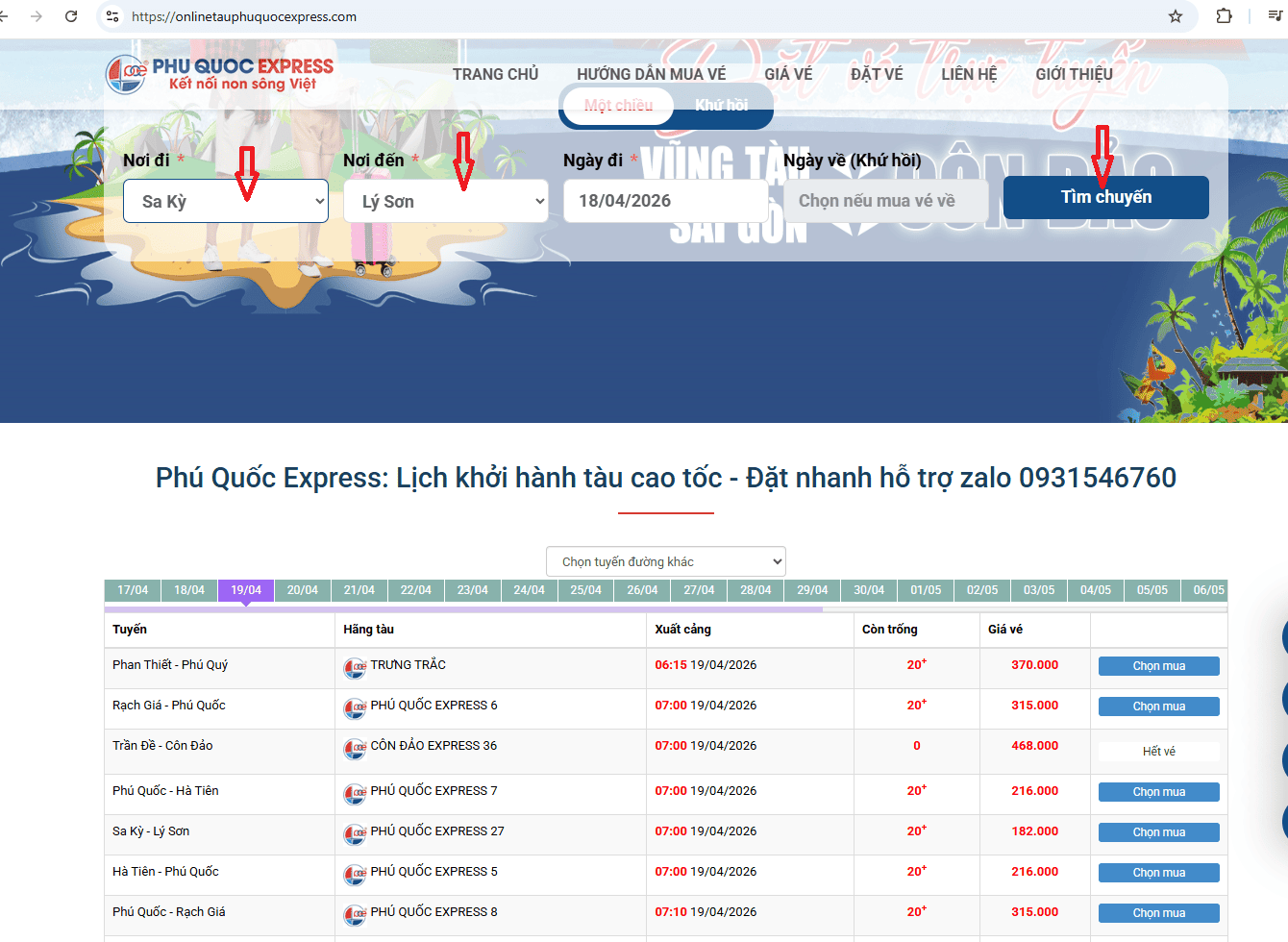Switch to the Khứ hồi round-trip option
Viewport: 1288px width, 942px height.
tap(721, 106)
